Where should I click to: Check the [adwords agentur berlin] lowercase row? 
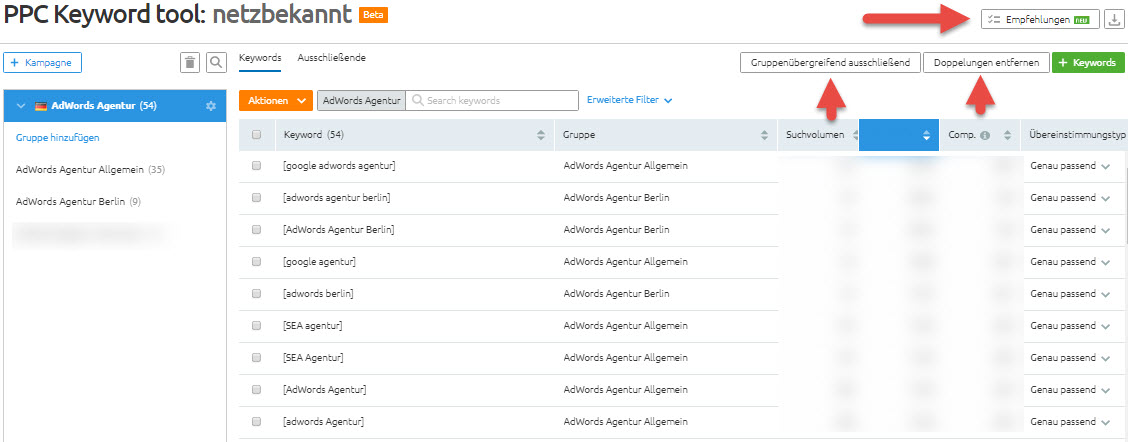pyautogui.click(x=257, y=197)
